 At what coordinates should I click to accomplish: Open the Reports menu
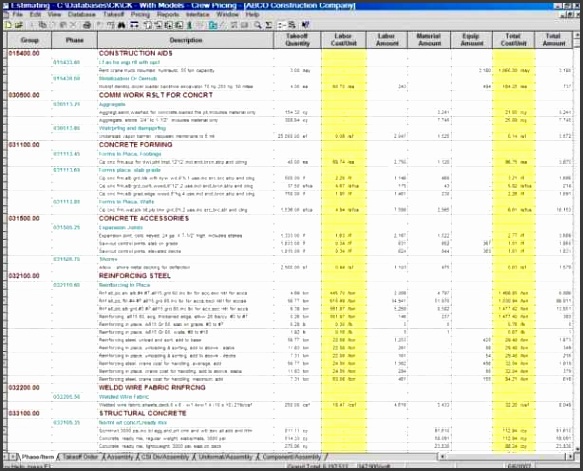[x=168, y=14]
